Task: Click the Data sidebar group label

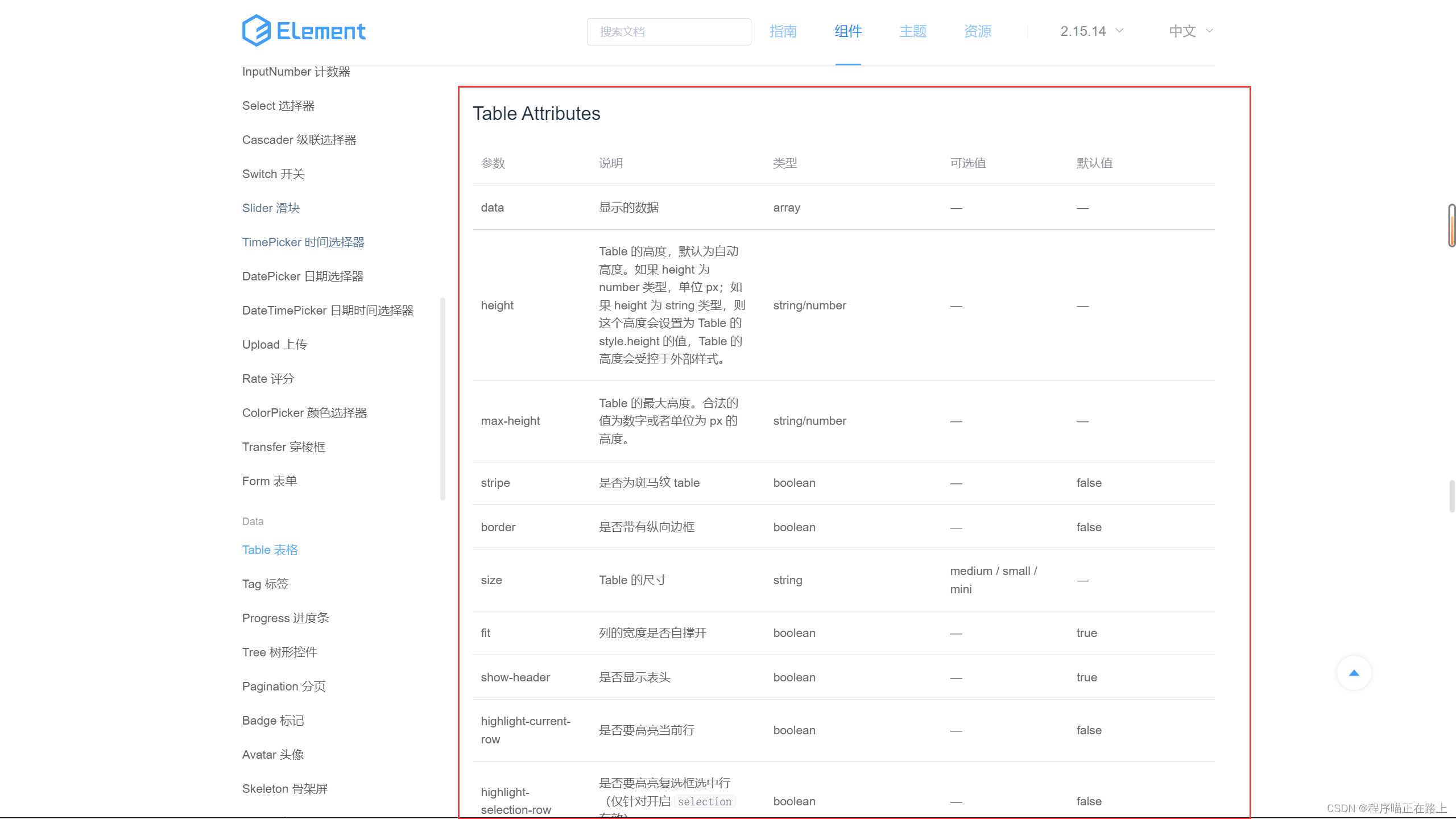Action: (253, 522)
